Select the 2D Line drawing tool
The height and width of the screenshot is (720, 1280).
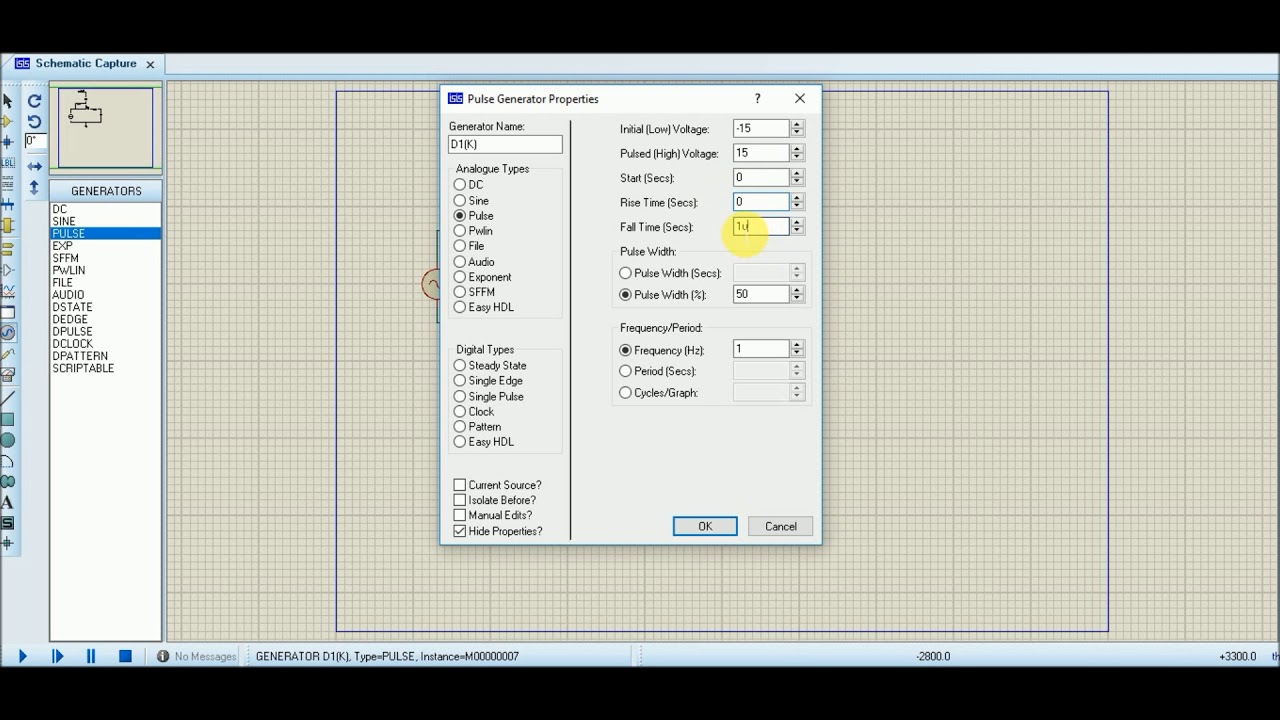pos(8,397)
